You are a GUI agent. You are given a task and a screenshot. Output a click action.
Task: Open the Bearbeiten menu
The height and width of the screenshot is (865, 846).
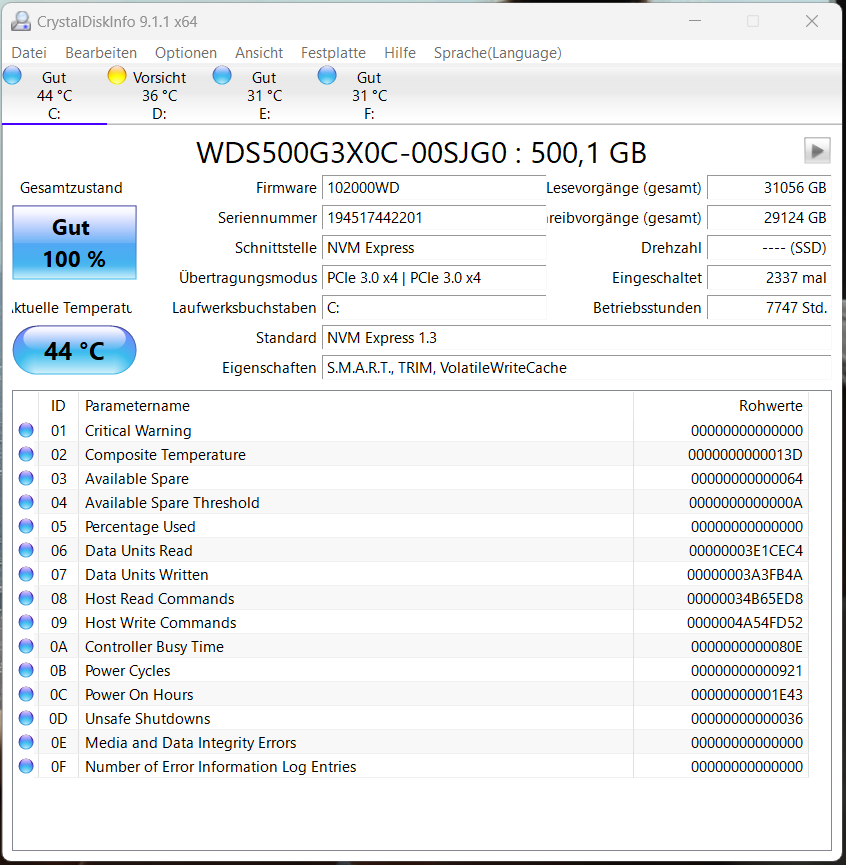tap(101, 53)
